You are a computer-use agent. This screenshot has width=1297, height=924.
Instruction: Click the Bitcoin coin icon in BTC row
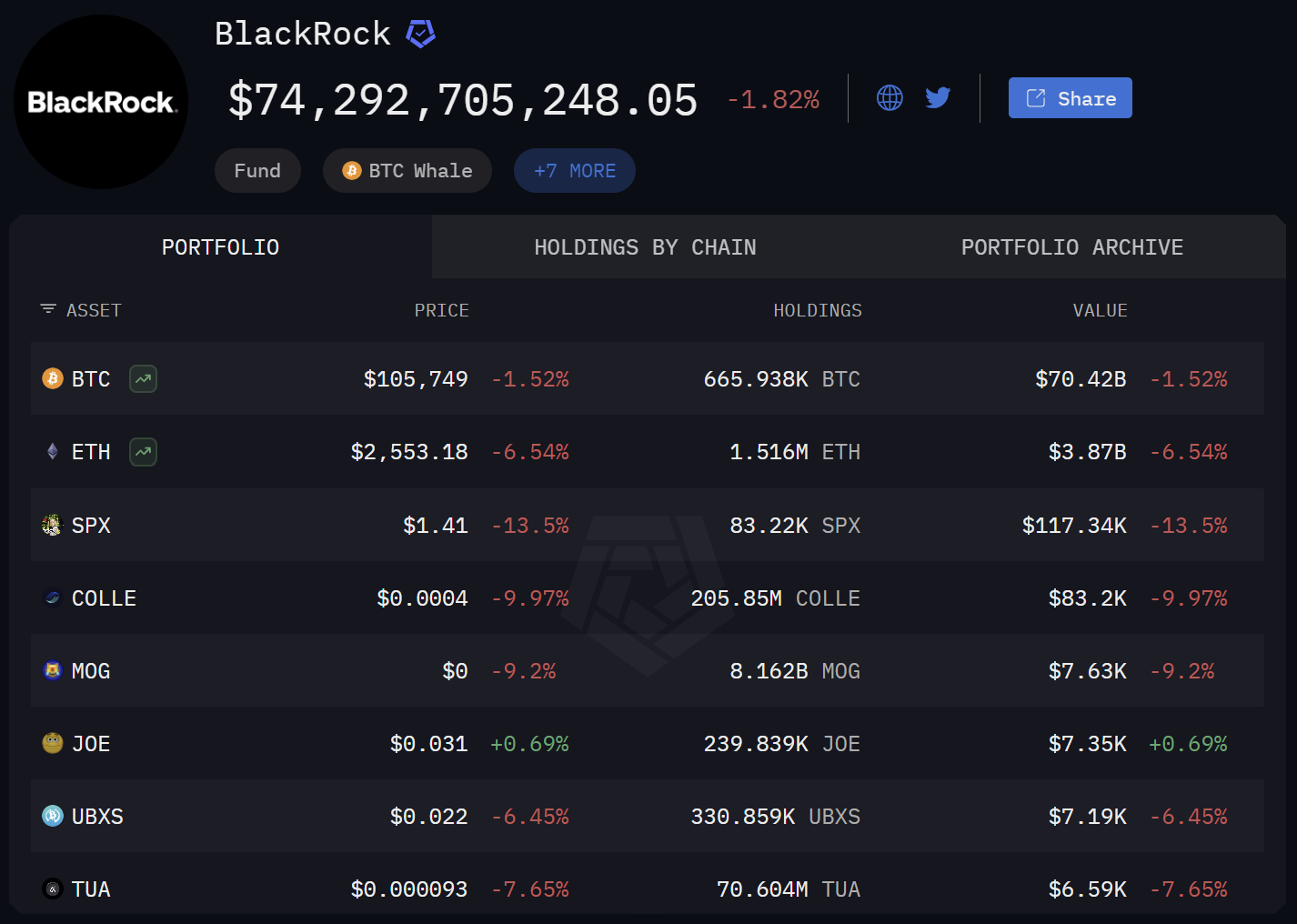tap(53, 379)
